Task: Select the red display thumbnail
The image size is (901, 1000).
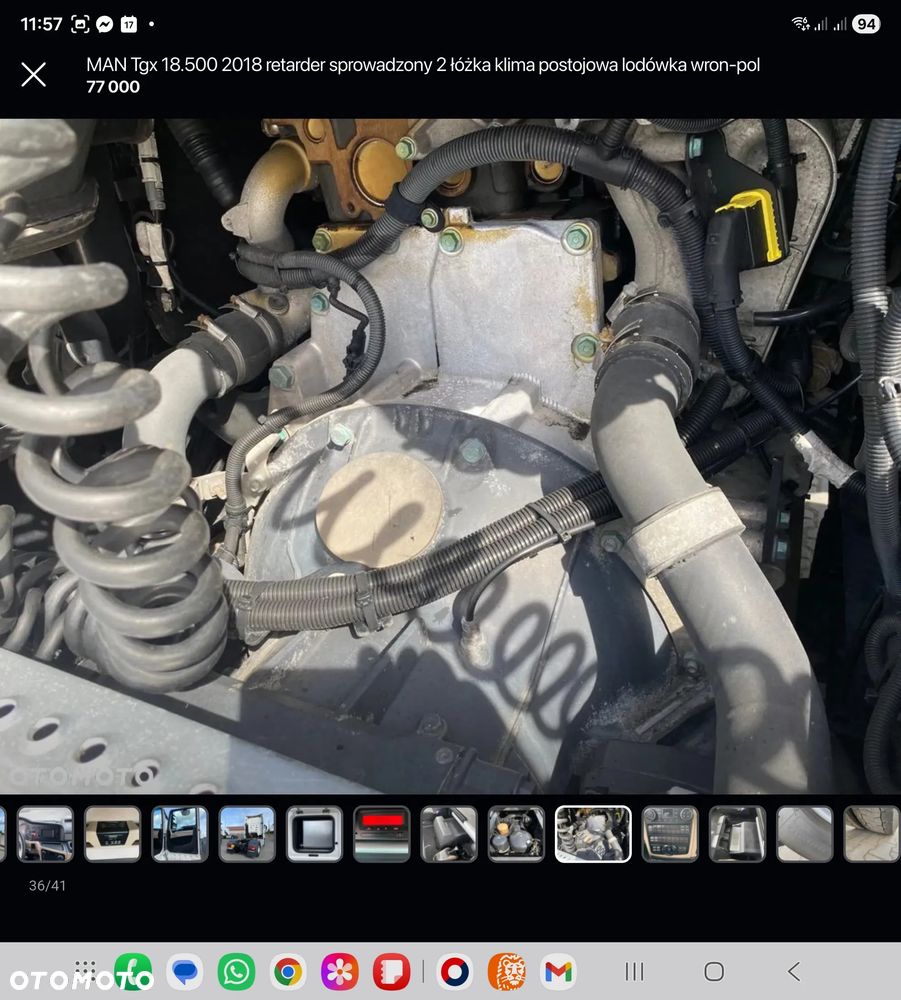Action: tap(382, 834)
